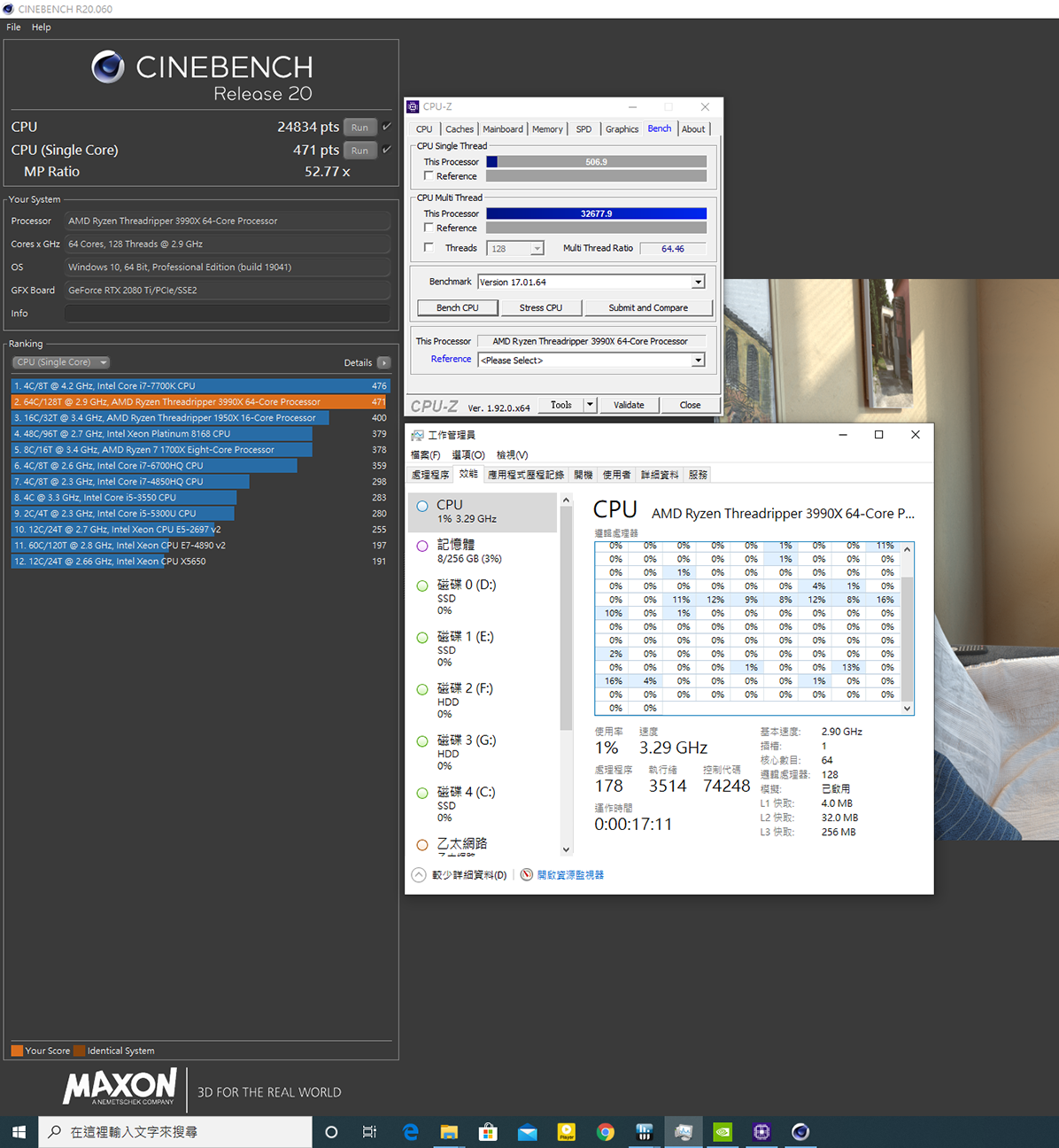Open the Details arrow in Ranking panel

point(383,362)
